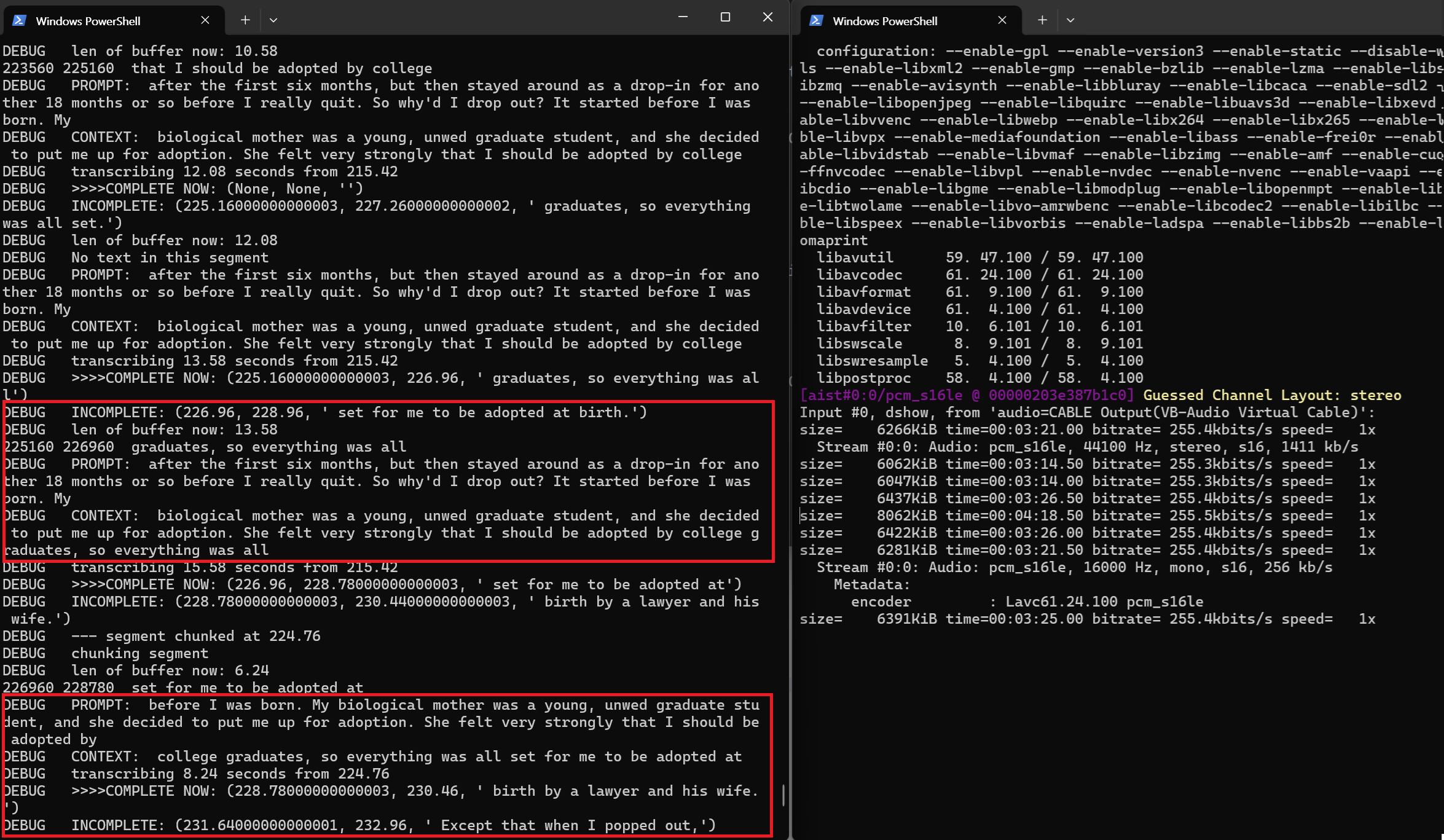Maximize the left terminal window

725,17
